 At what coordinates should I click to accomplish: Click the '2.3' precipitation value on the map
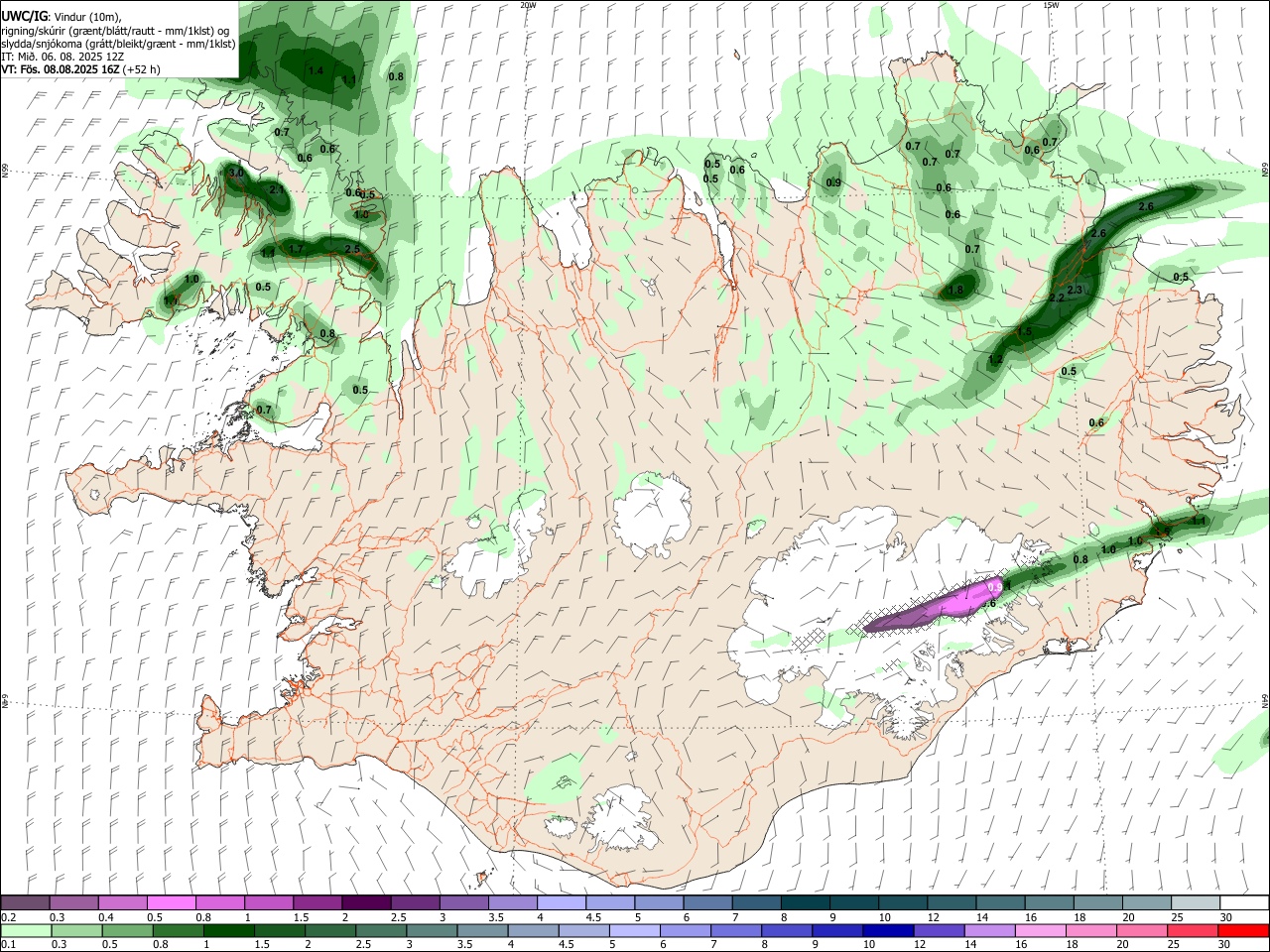(x=1075, y=290)
